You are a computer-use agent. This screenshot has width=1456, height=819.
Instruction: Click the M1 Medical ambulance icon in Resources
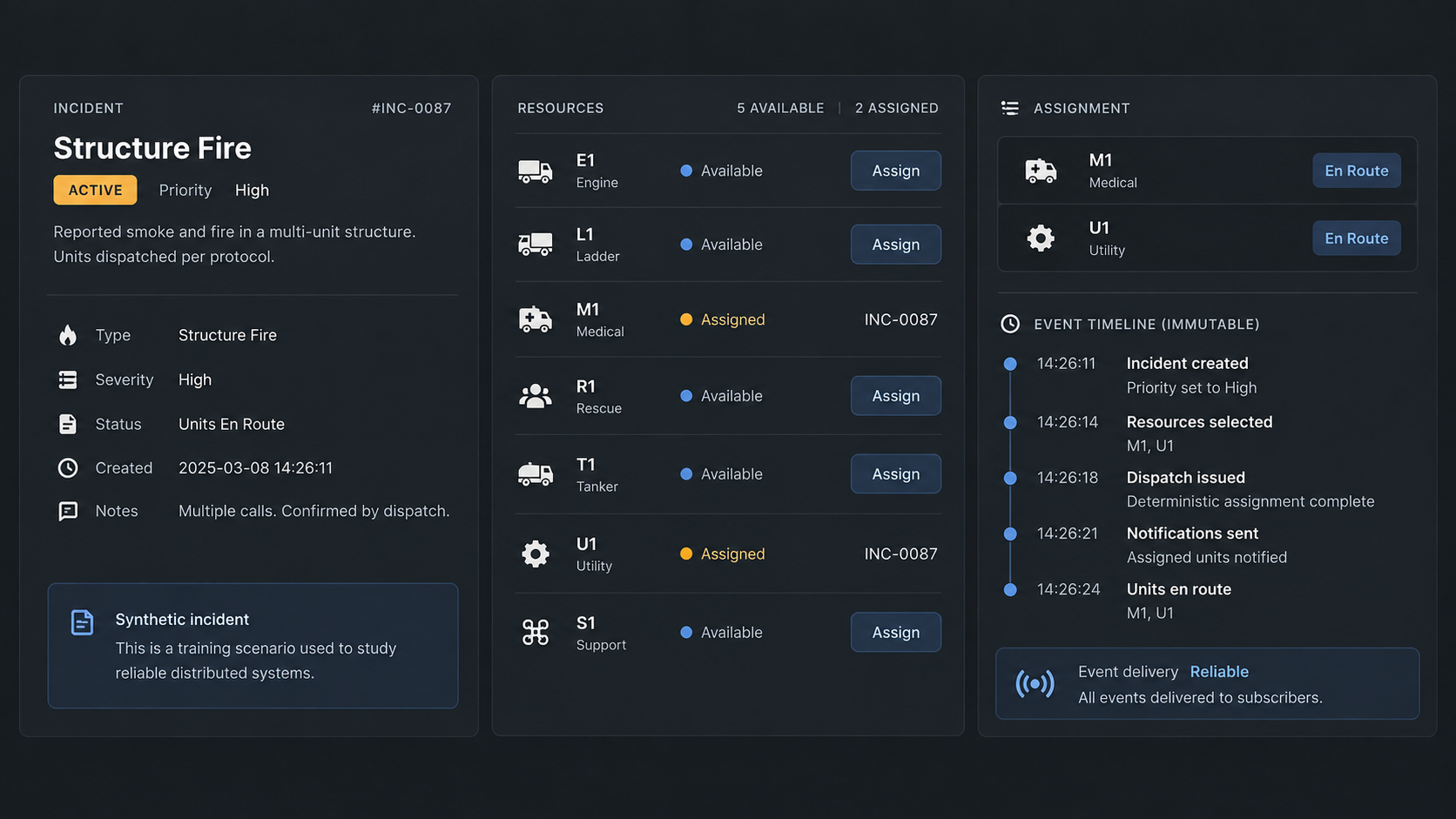point(535,319)
